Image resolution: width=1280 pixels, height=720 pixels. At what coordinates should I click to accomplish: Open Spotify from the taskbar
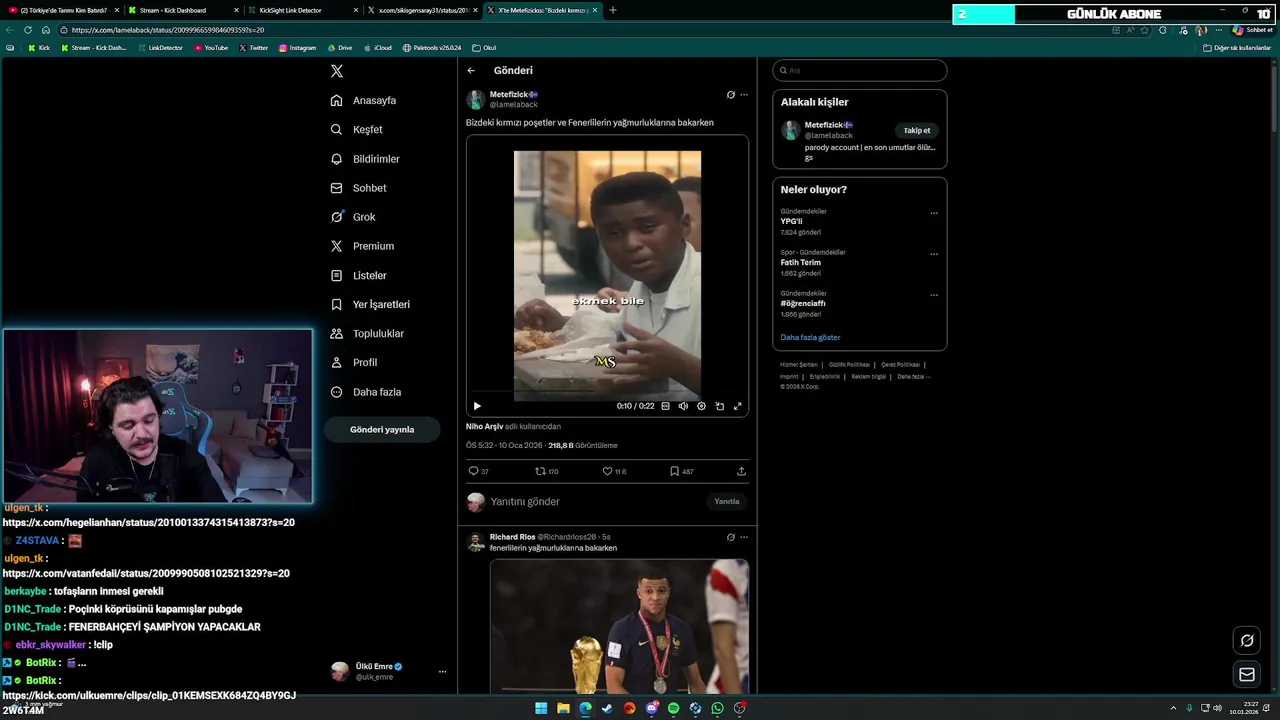click(x=673, y=708)
